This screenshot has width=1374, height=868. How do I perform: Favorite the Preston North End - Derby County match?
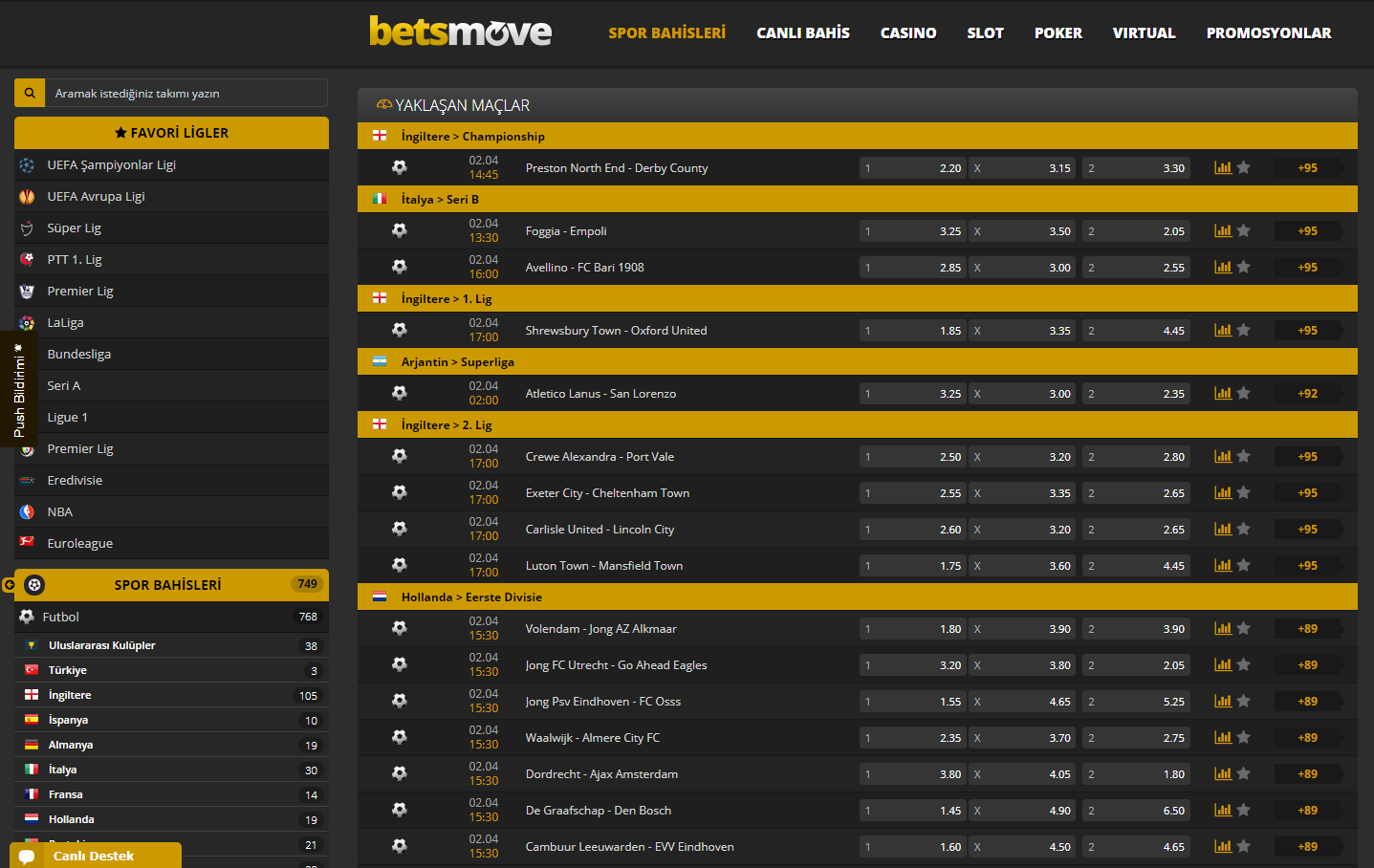point(1244,167)
